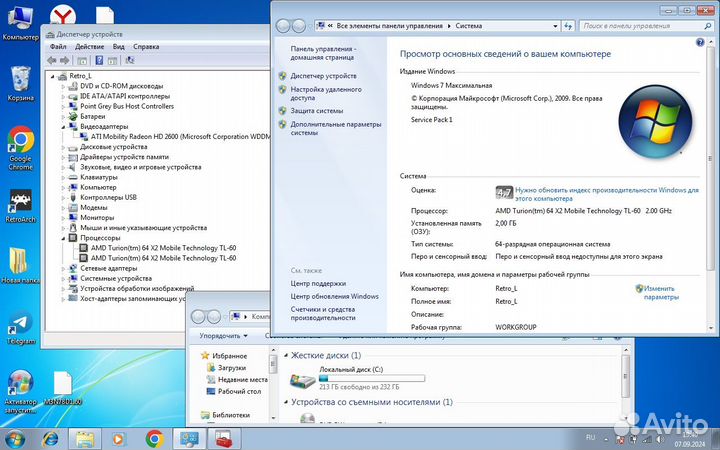Click Back button in System window
Image resolution: width=720 pixels, height=450 pixels.
click(283, 26)
